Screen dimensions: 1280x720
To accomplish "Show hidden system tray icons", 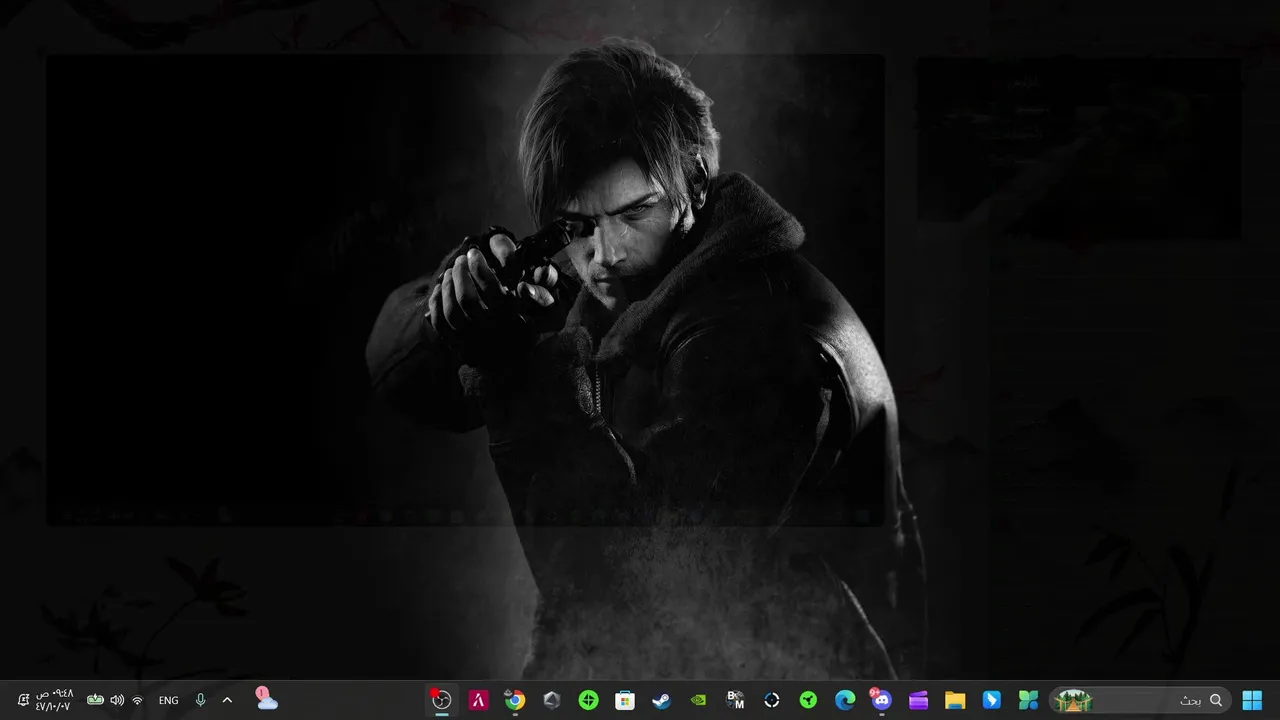I will pos(227,700).
